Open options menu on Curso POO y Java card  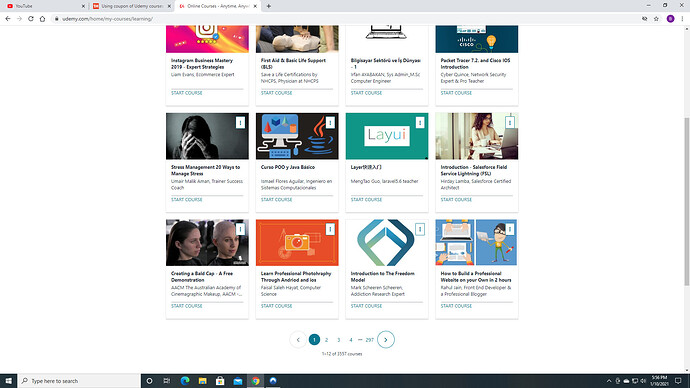coord(330,122)
